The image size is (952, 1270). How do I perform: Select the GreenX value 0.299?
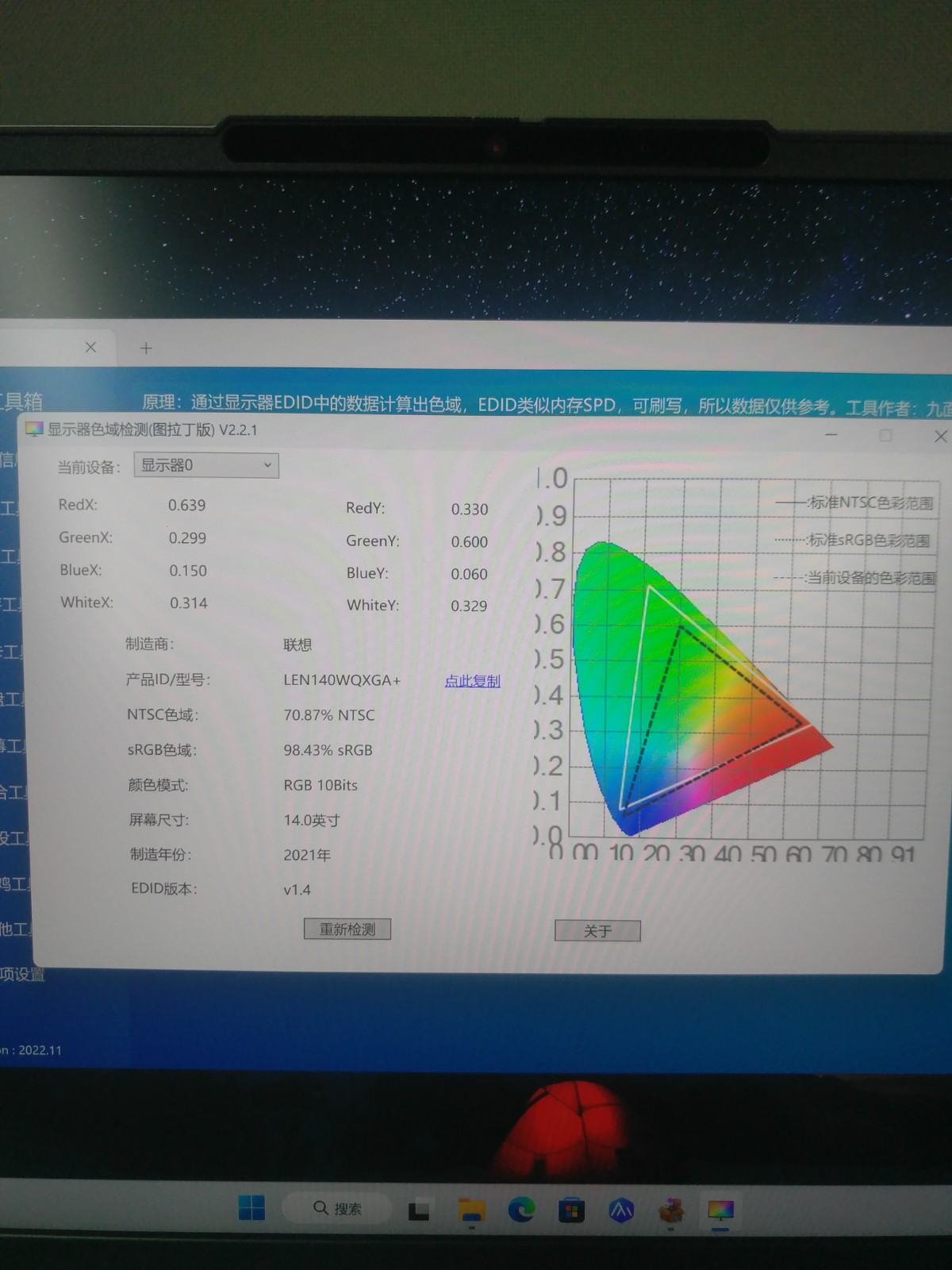187,537
